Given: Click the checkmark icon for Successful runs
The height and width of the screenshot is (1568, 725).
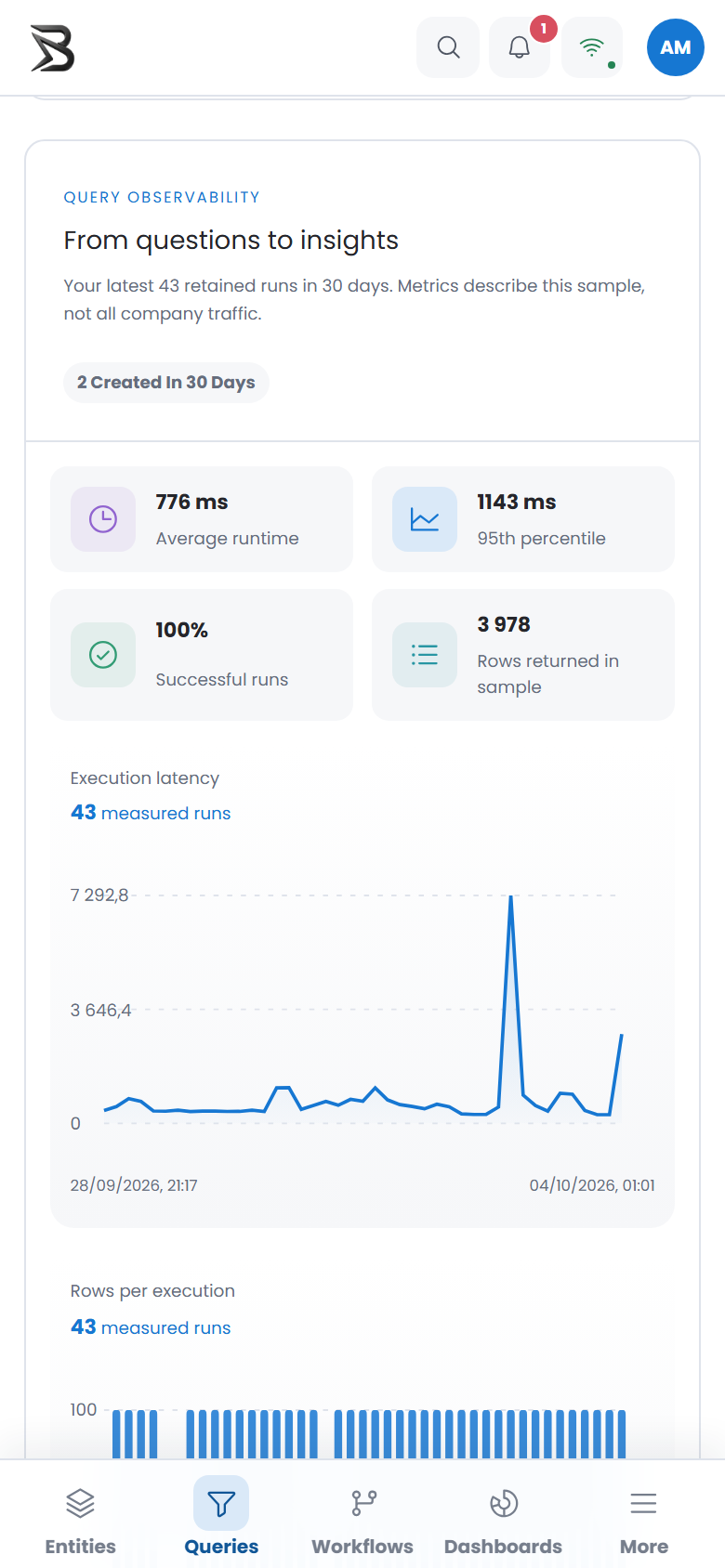Looking at the screenshot, I should point(103,655).
